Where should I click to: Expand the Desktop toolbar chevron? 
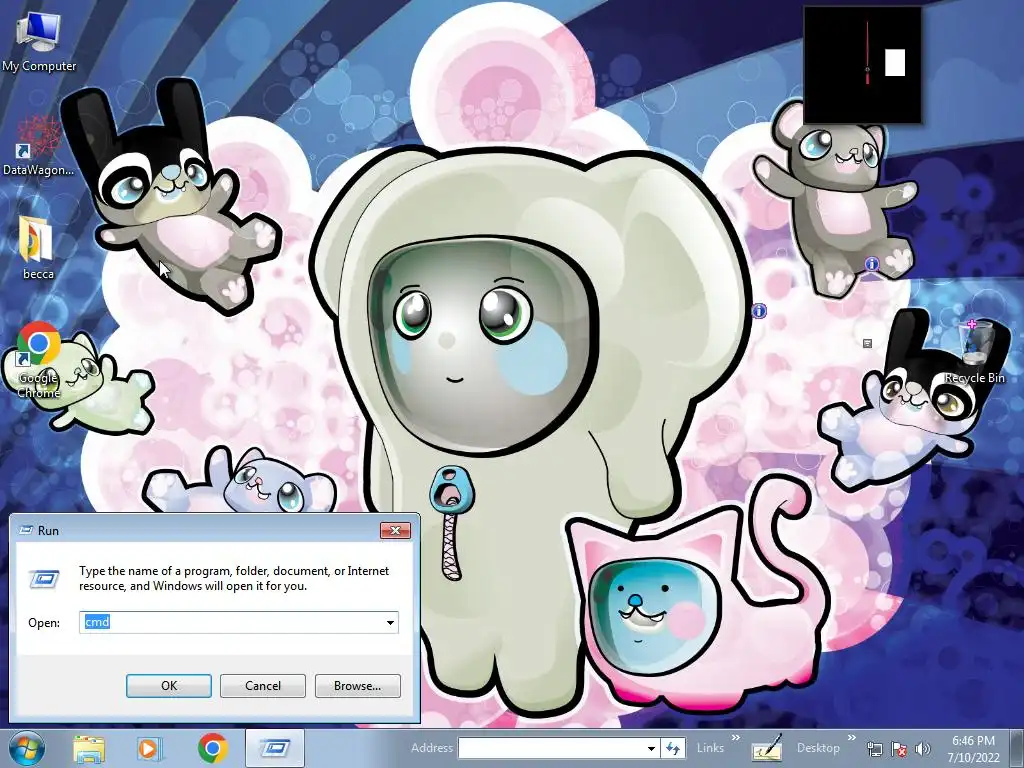[x=852, y=738]
